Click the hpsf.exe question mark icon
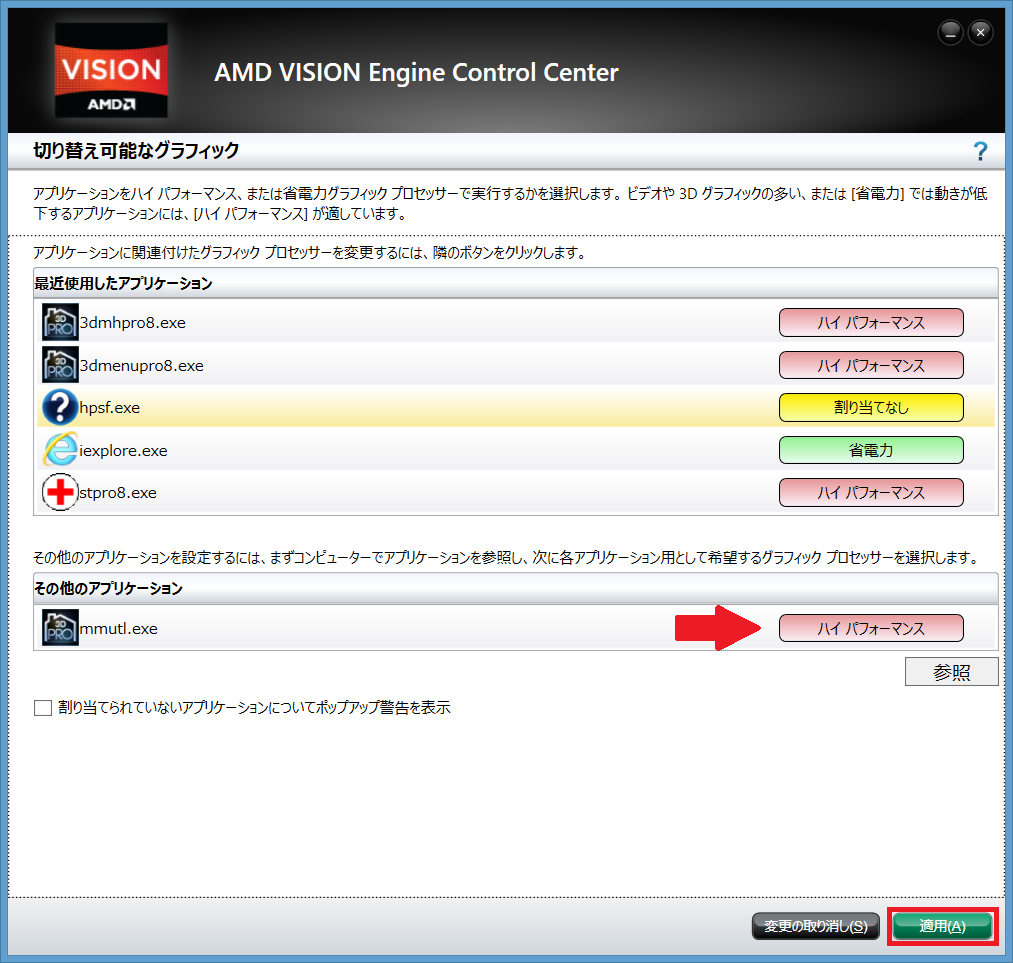This screenshot has height=963, width=1013. pos(60,408)
